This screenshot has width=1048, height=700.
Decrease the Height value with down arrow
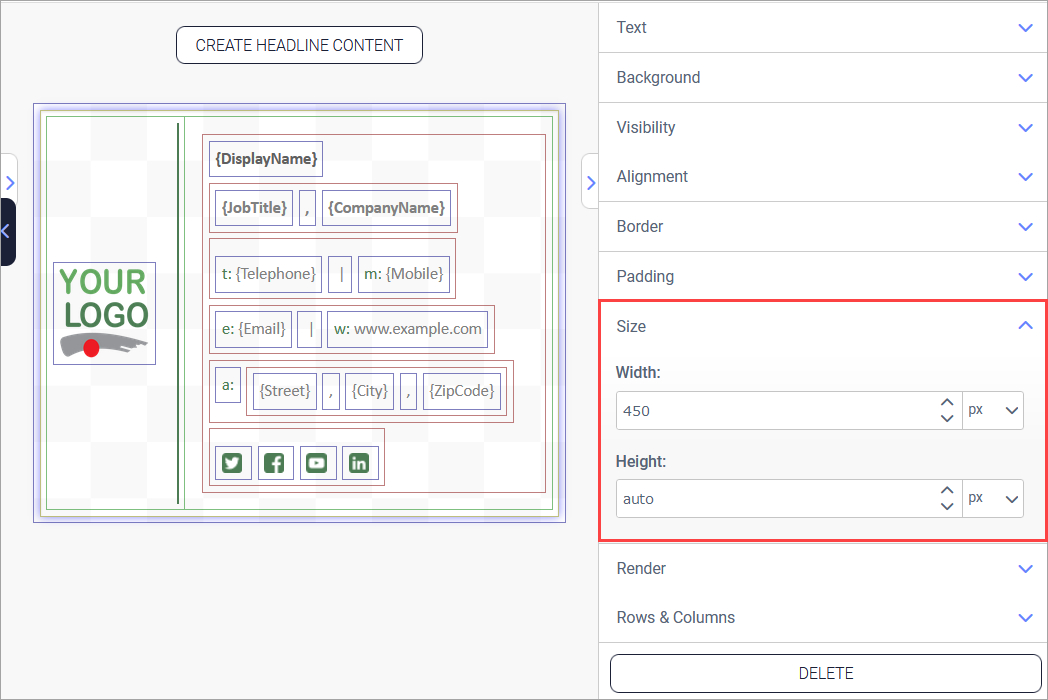coord(947,506)
